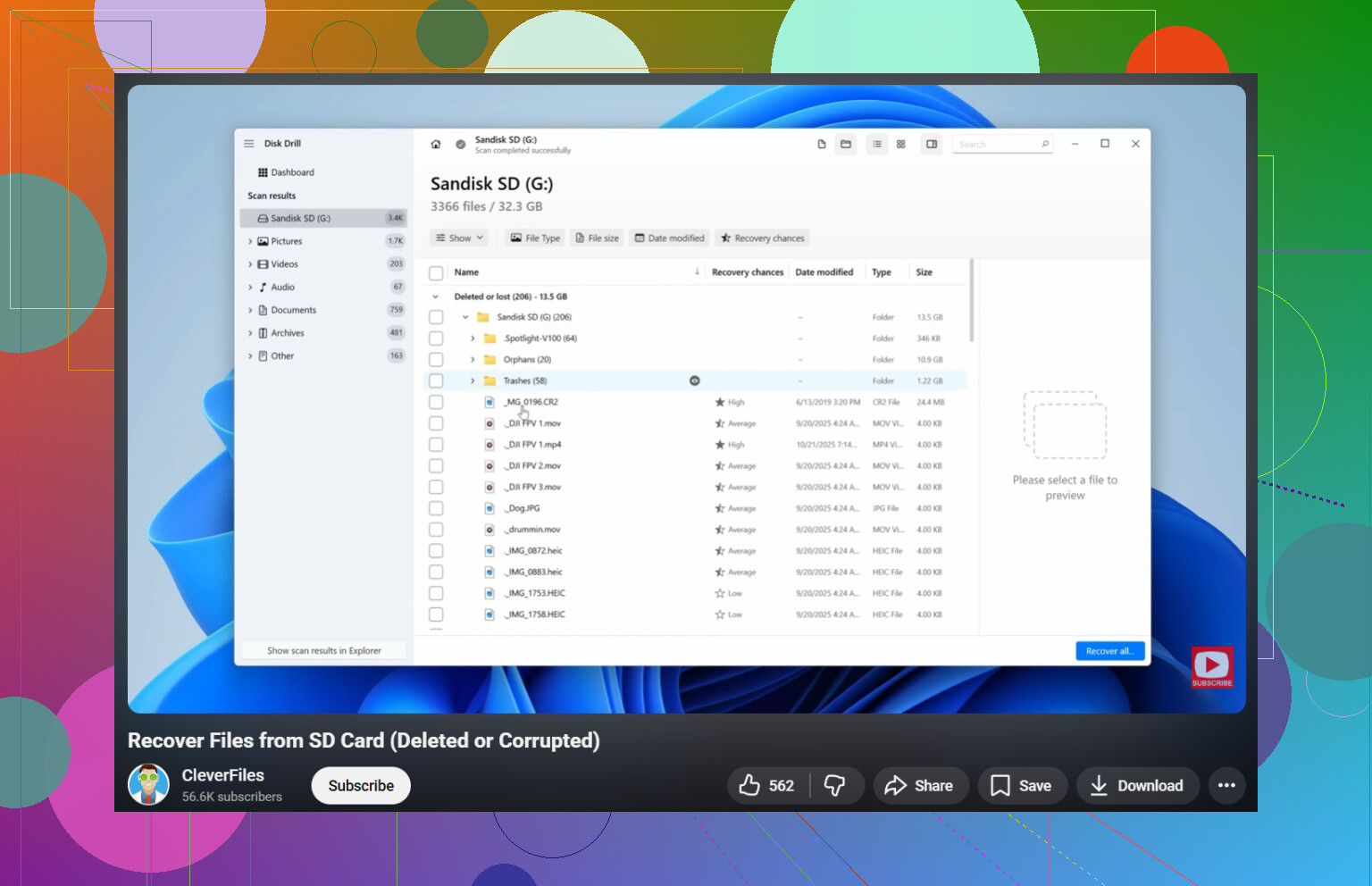Click the _Dog.JPG file icon
The height and width of the screenshot is (886, 1372).
(x=489, y=508)
